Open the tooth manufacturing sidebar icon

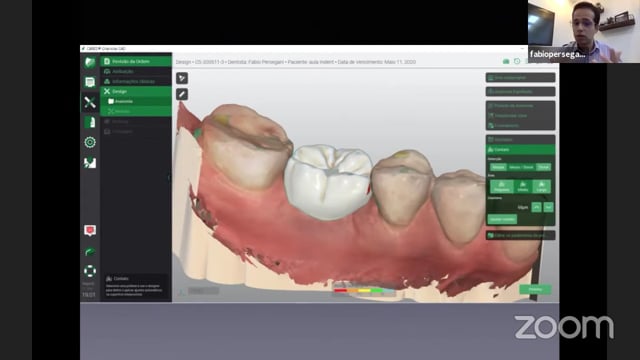[x=90, y=122]
